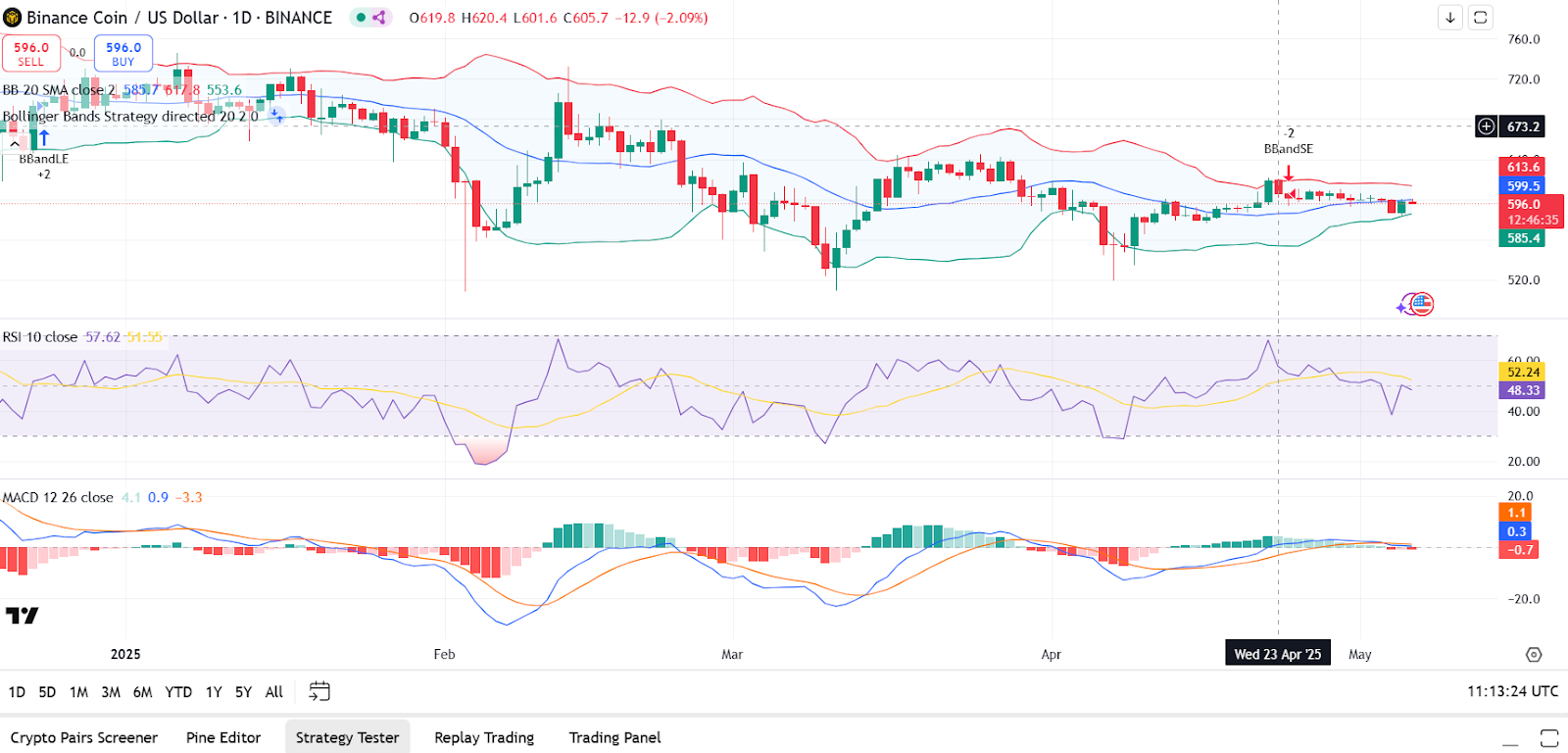Viewport: 1568px width, 753px height.
Task: Select the Bollinger Bands Strategy legend label
Action: (x=130, y=116)
